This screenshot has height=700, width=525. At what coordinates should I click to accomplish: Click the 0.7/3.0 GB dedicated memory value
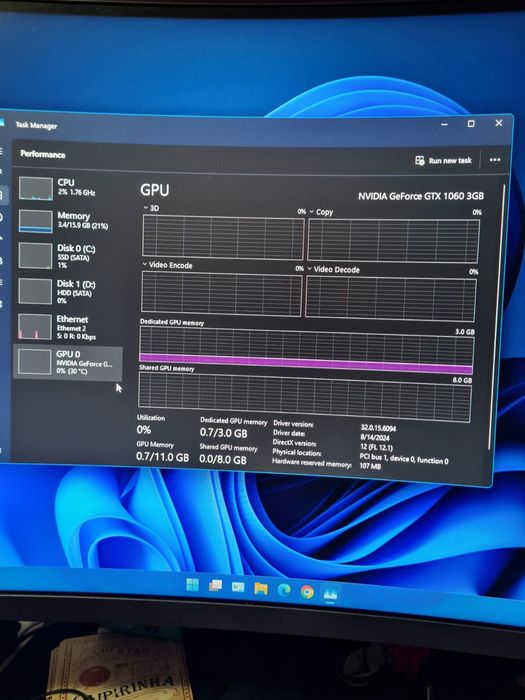click(223, 433)
